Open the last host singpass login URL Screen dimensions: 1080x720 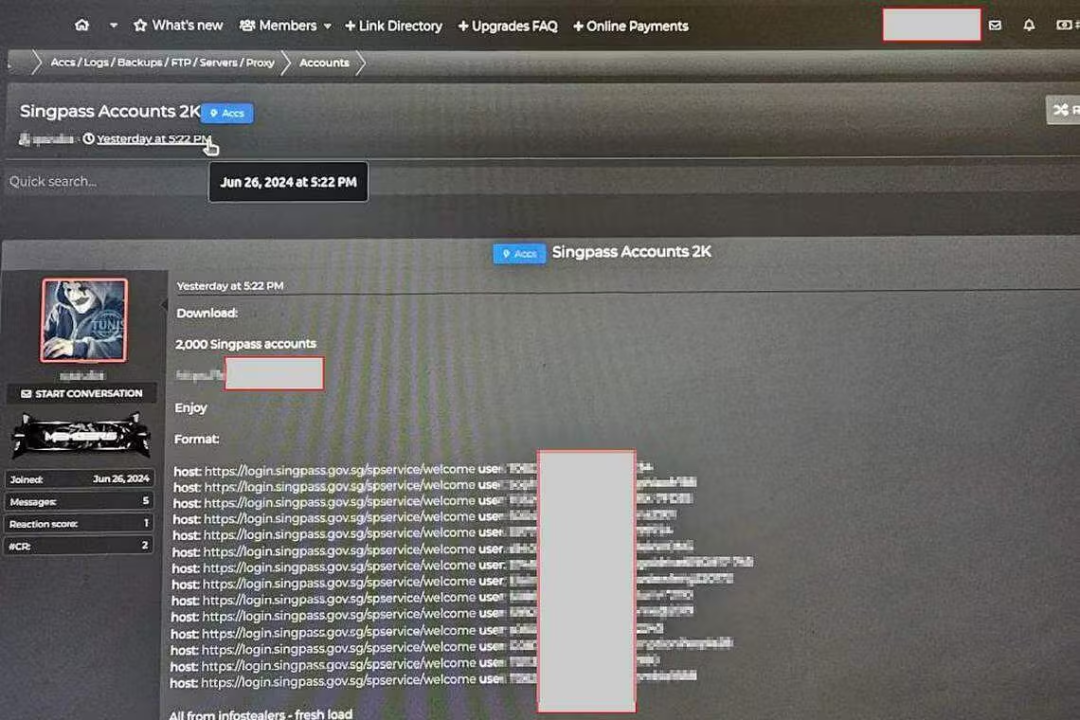[x=338, y=681]
